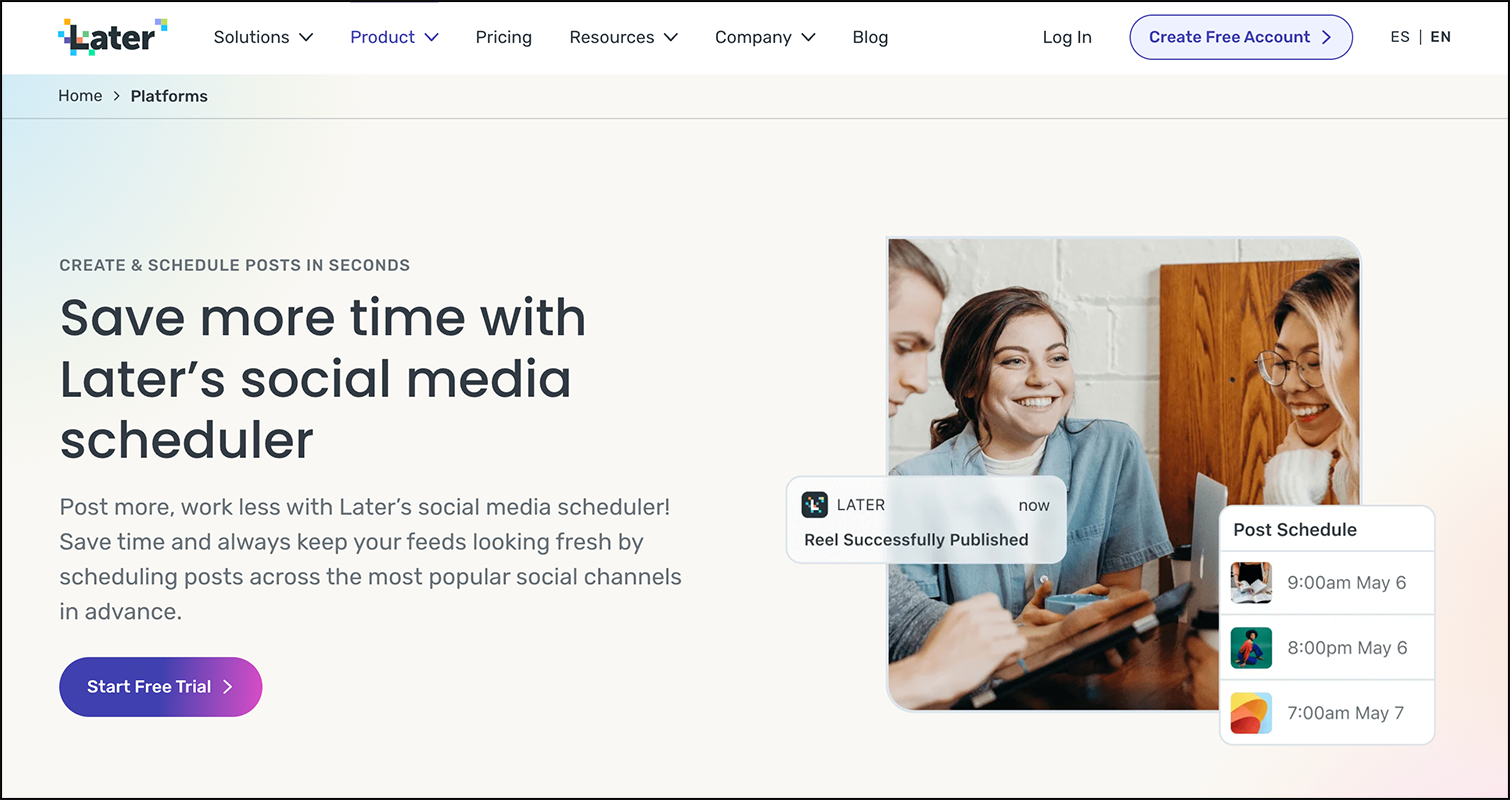Click the main headline about social media scheduler
Viewport: 1510px width, 800px height.
coord(323,378)
